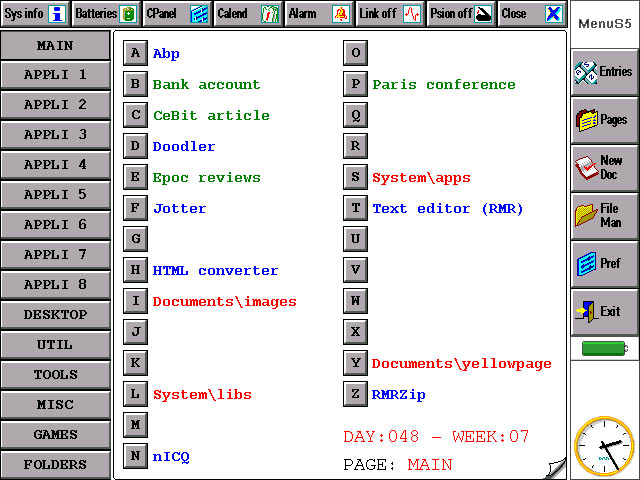
Task: Click letter key A for Abp
Action: point(136,53)
